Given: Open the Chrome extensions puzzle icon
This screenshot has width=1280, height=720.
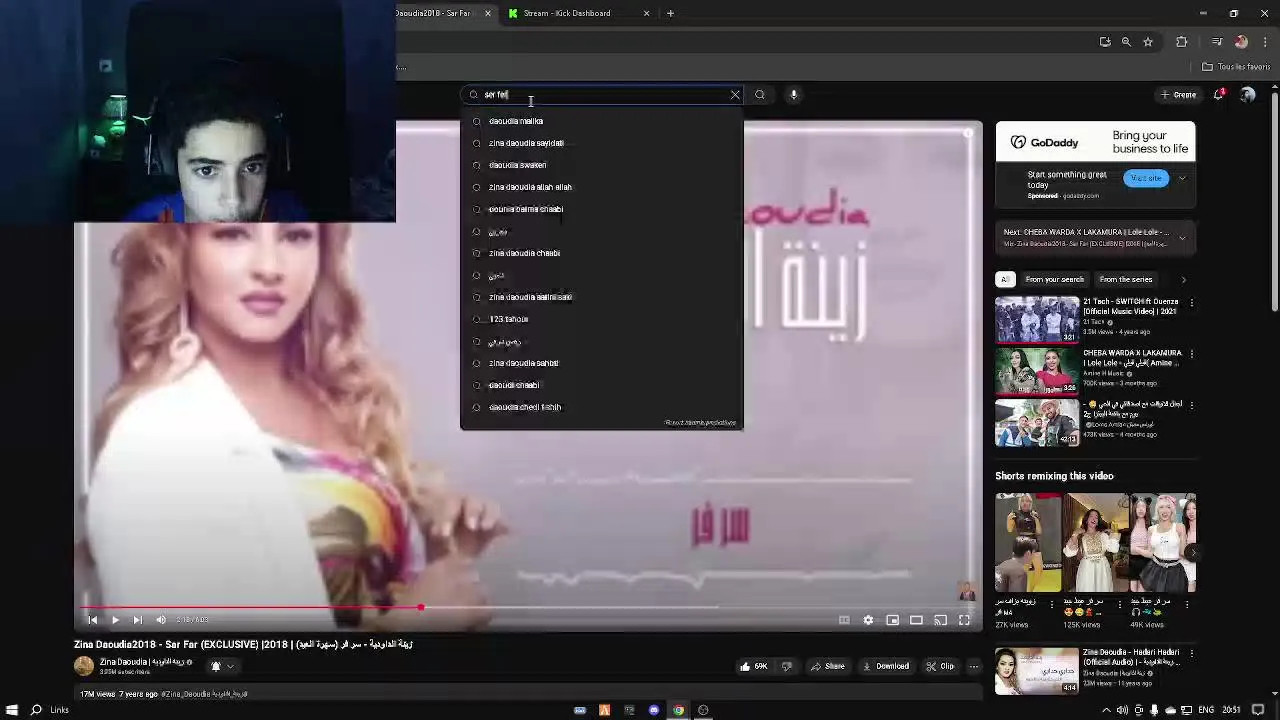Looking at the screenshot, I should 1182,42.
